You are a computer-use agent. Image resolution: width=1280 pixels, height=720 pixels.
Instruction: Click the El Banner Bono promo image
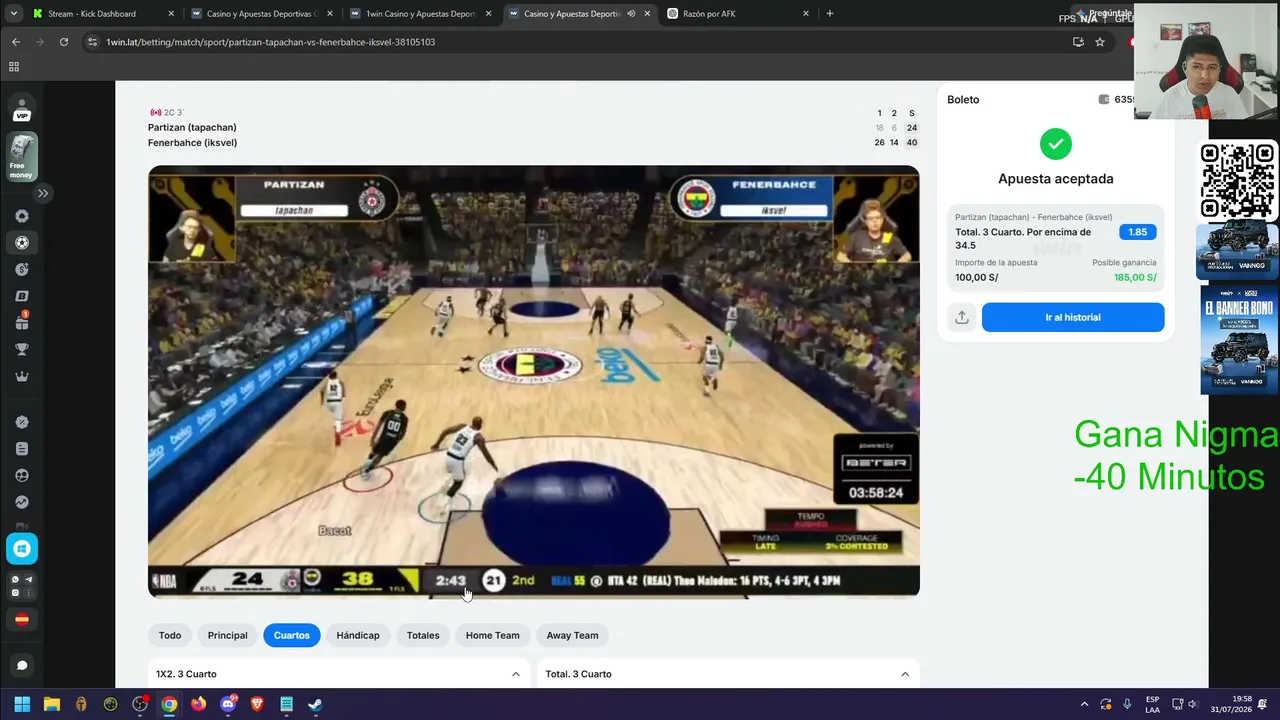1240,341
